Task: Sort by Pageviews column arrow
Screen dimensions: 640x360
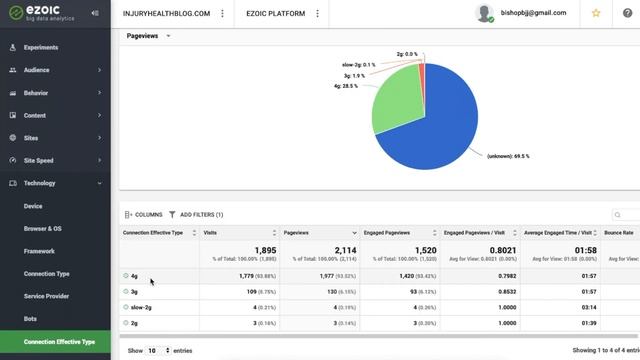Action: 354,233
